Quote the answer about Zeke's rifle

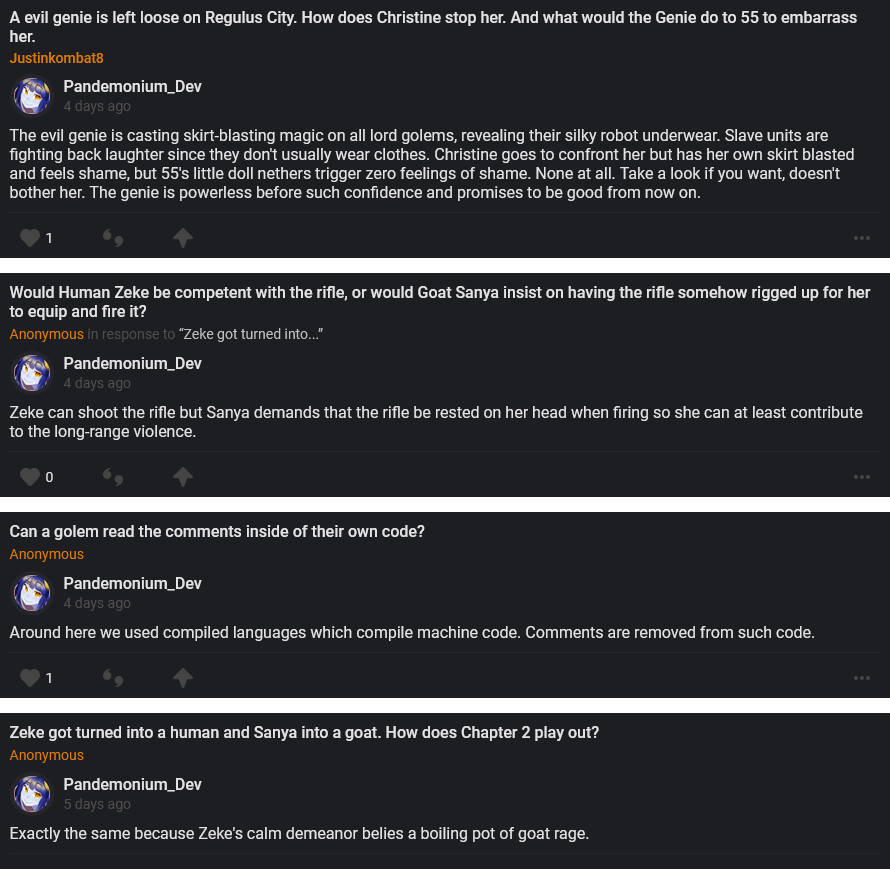tap(112, 477)
